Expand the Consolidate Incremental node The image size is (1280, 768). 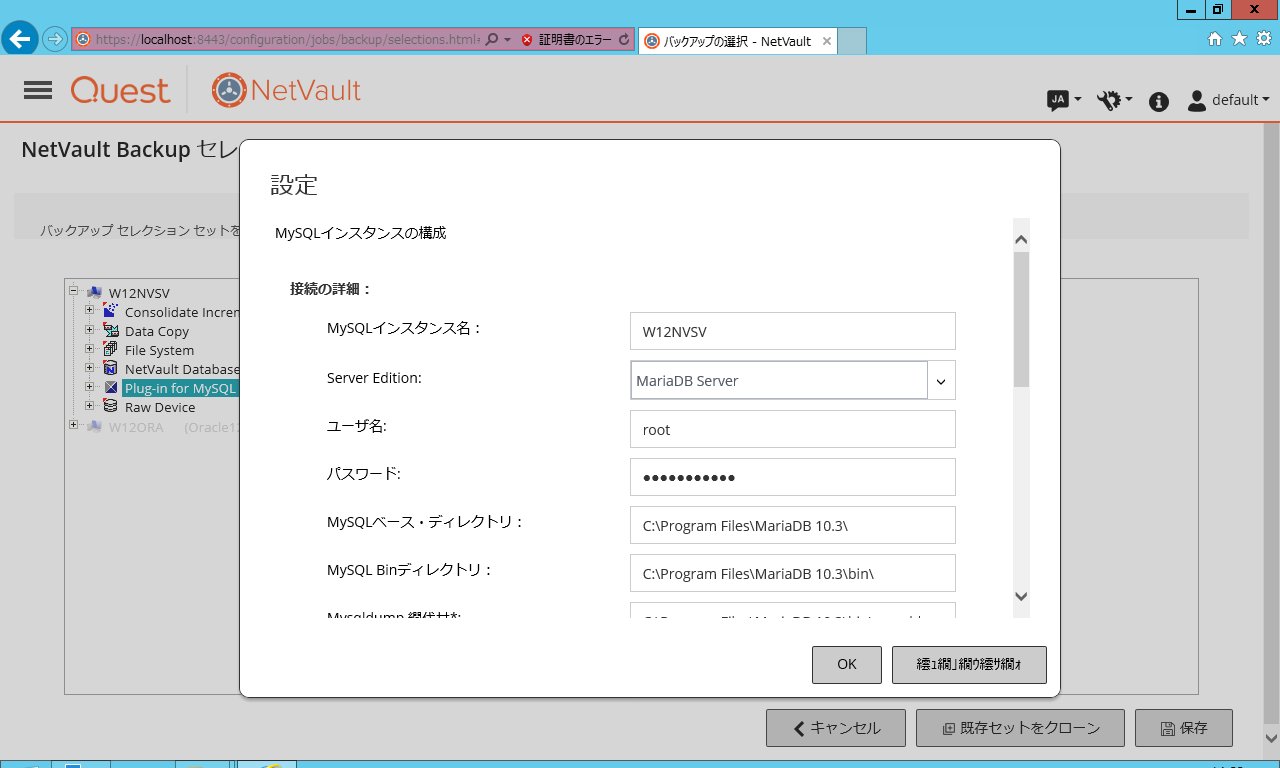(x=89, y=312)
